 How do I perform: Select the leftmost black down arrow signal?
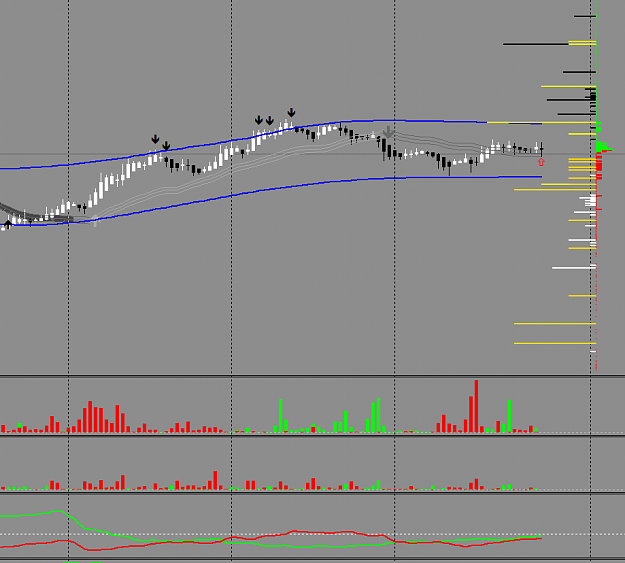pos(155,139)
